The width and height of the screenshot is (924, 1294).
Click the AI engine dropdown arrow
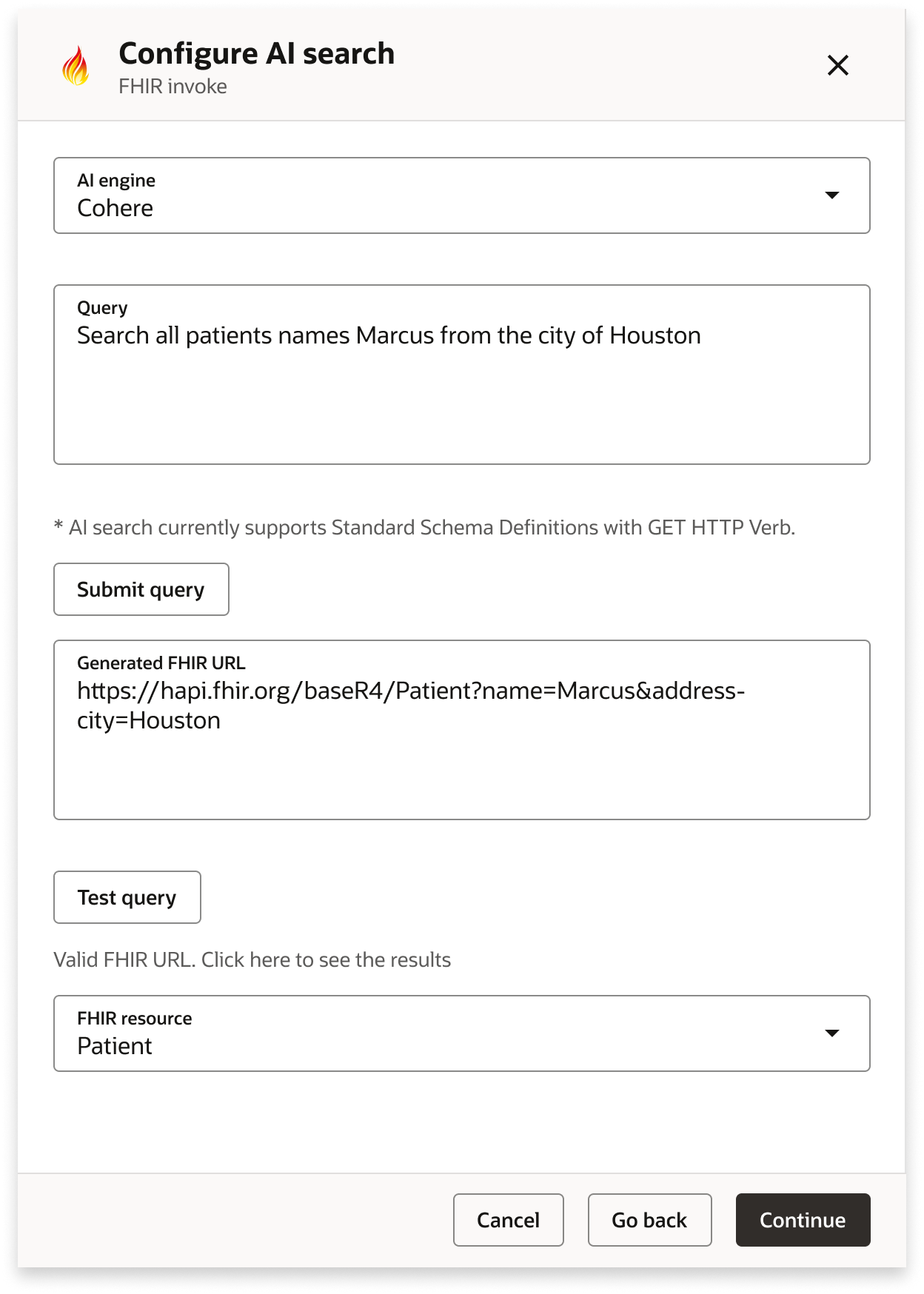click(x=833, y=195)
